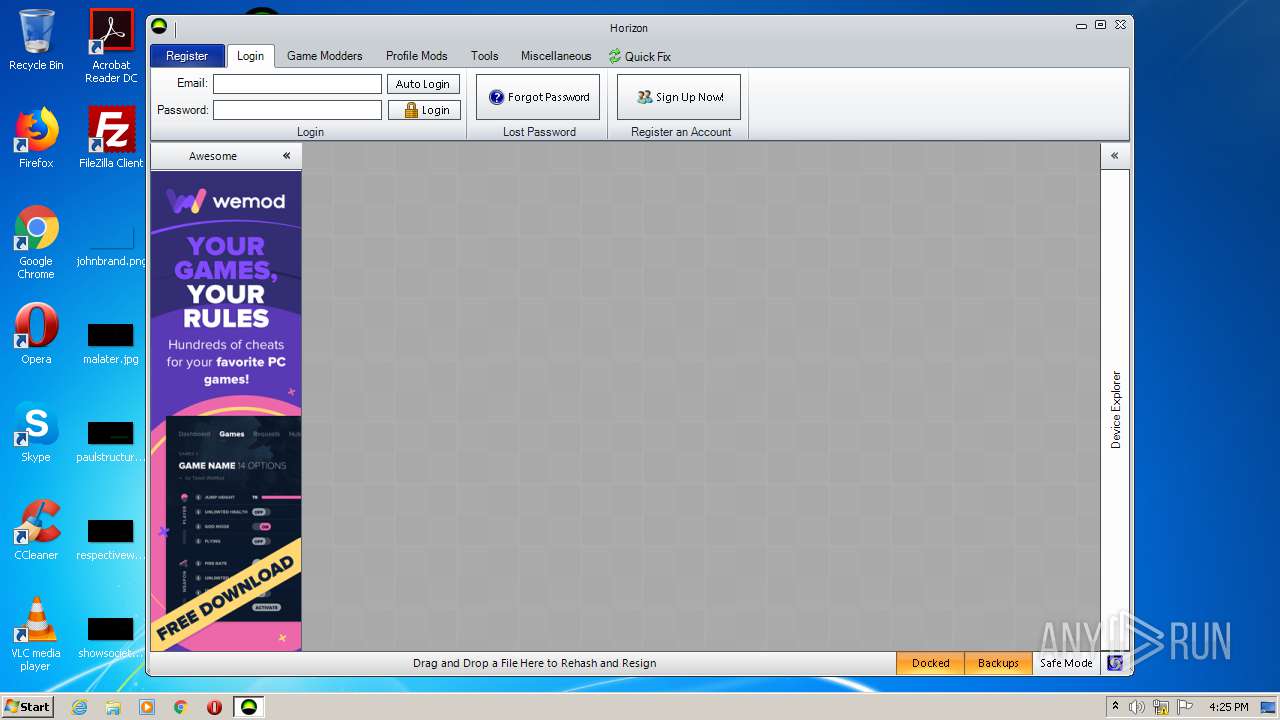Viewport: 1280px width, 720px height.
Task: Select paulstructur... desktop file
Action: (x=111, y=441)
